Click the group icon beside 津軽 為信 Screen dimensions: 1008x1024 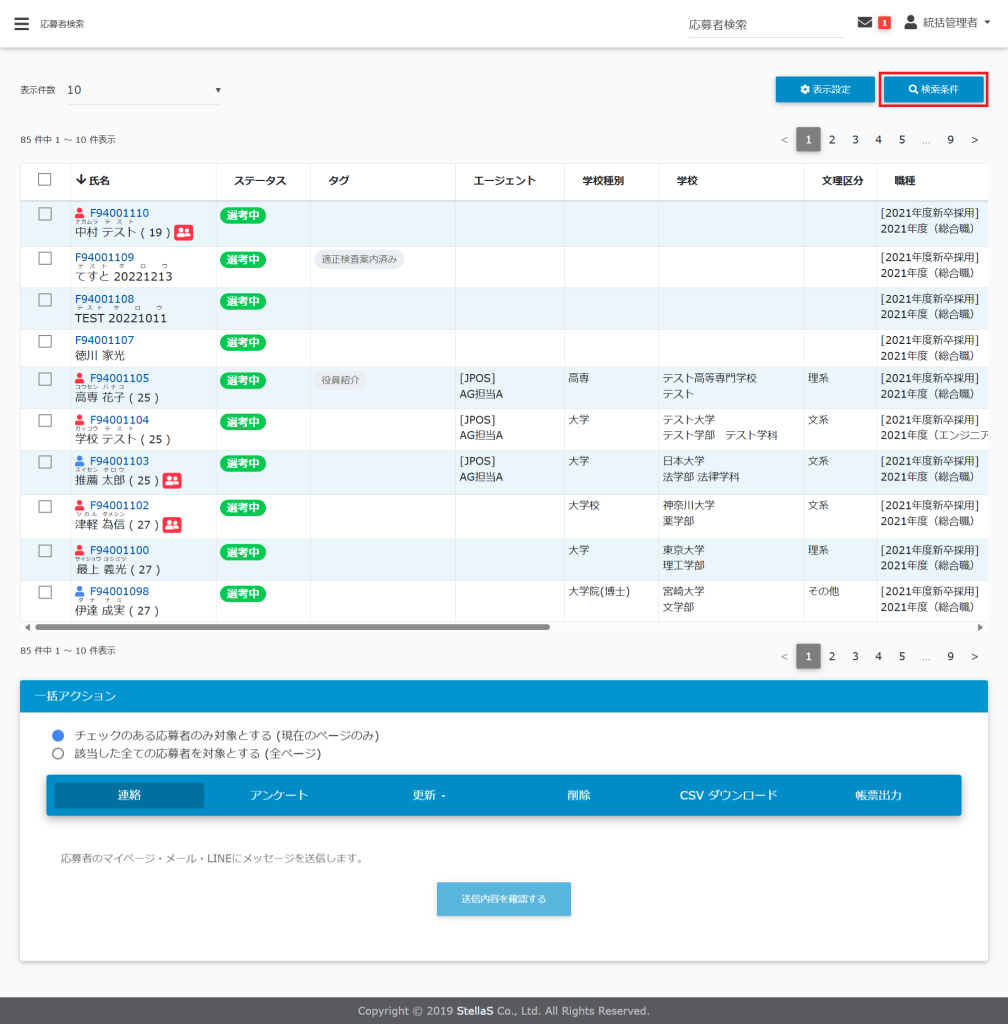[172, 525]
